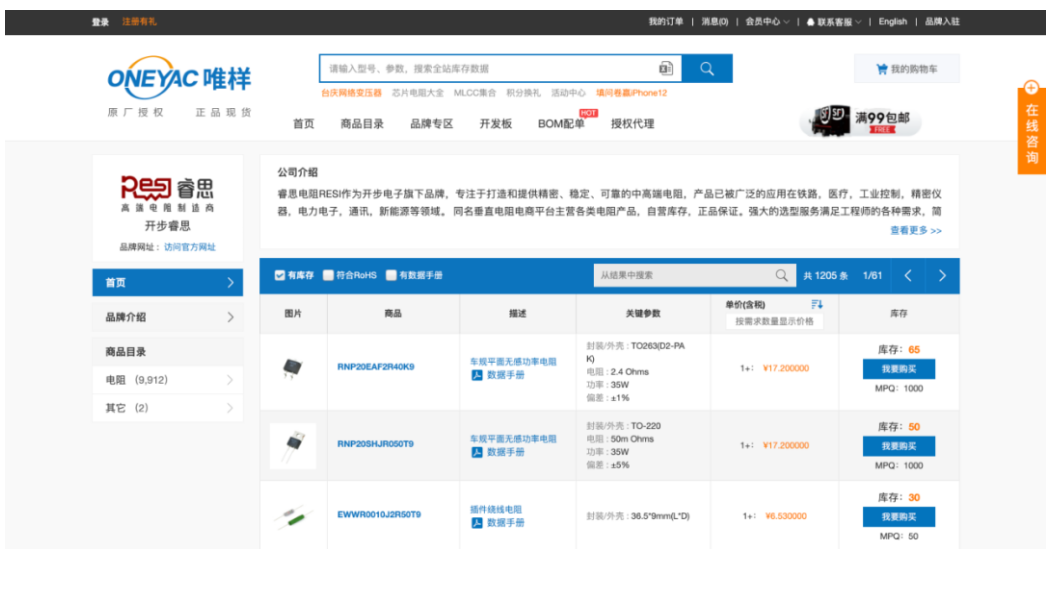Click the price sort icon

click(x=817, y=304)
